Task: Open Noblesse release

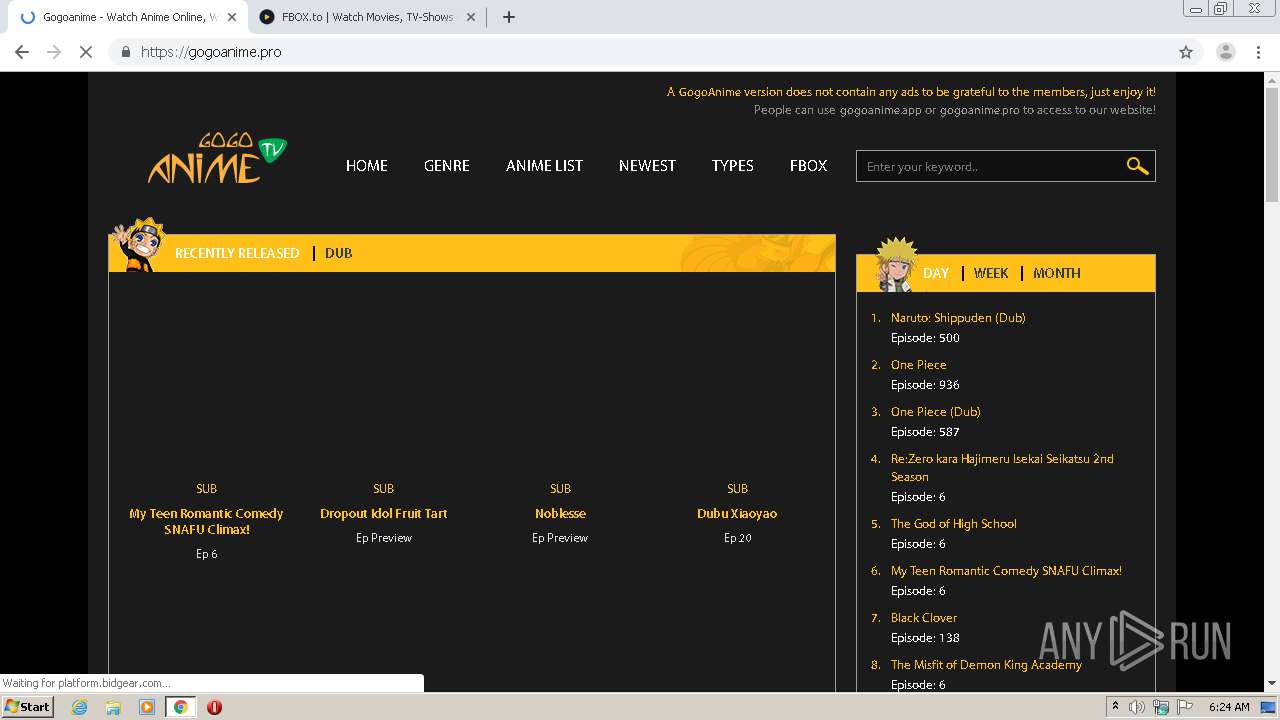Action: tap(560, 513)
